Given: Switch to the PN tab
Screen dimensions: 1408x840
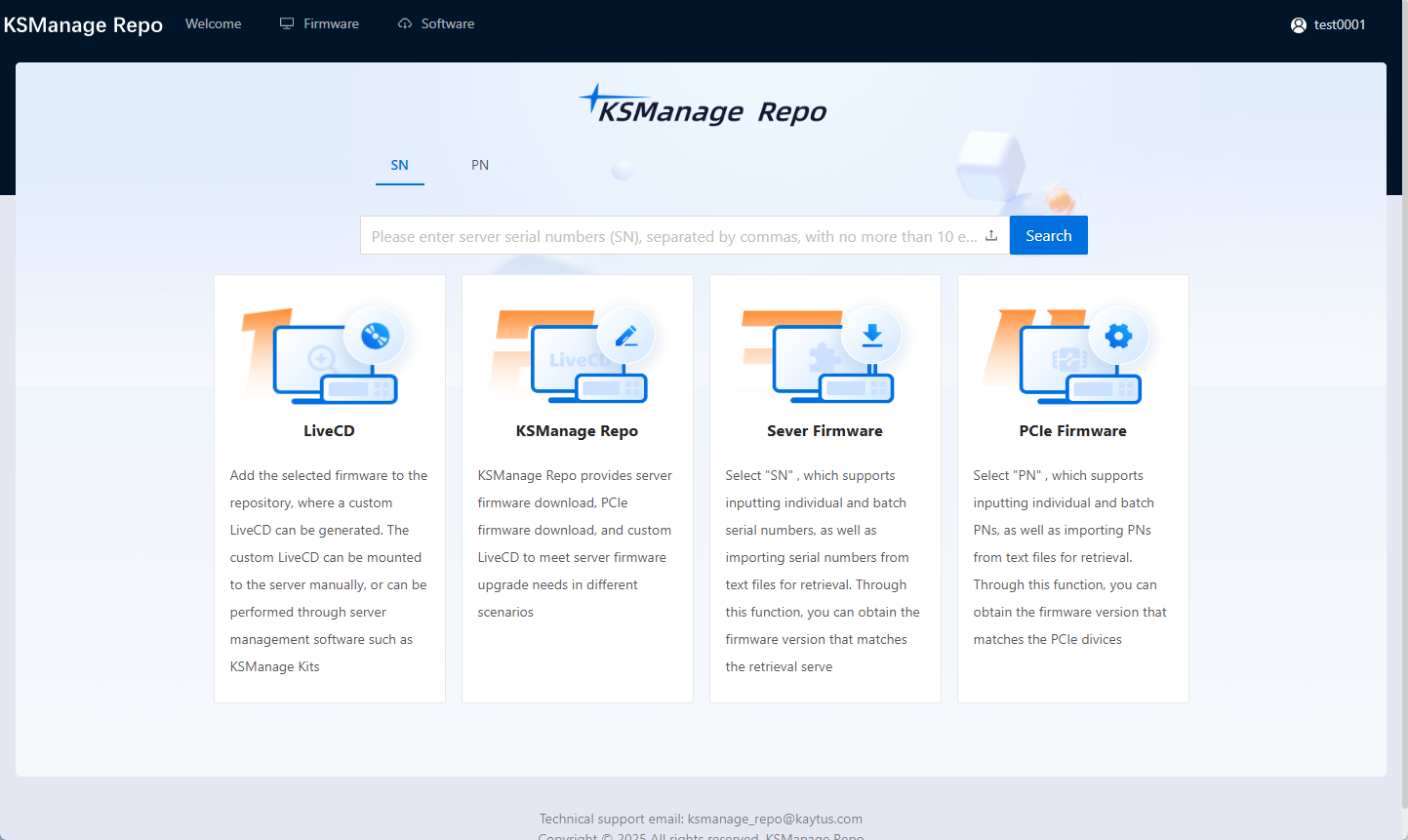Looking at the screenshot, I should pyautogui.click(x=480, y=165).
